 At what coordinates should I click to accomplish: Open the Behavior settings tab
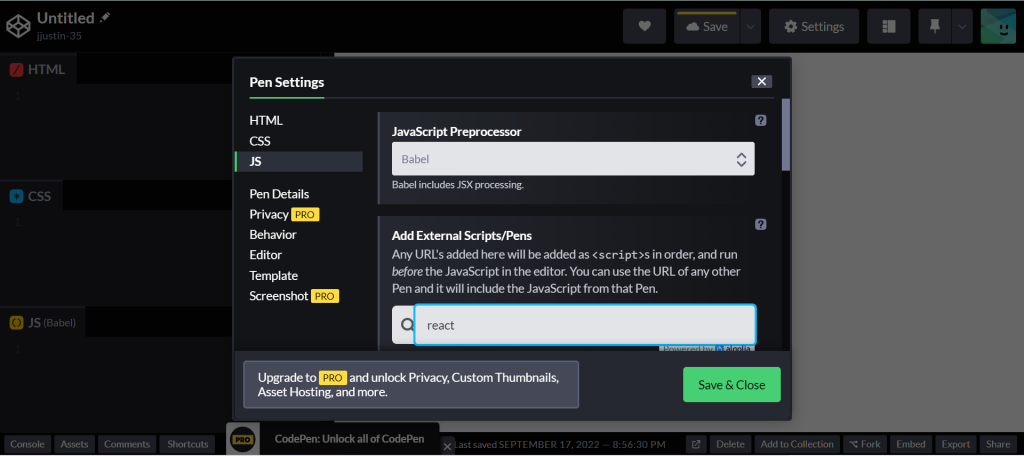273,235
